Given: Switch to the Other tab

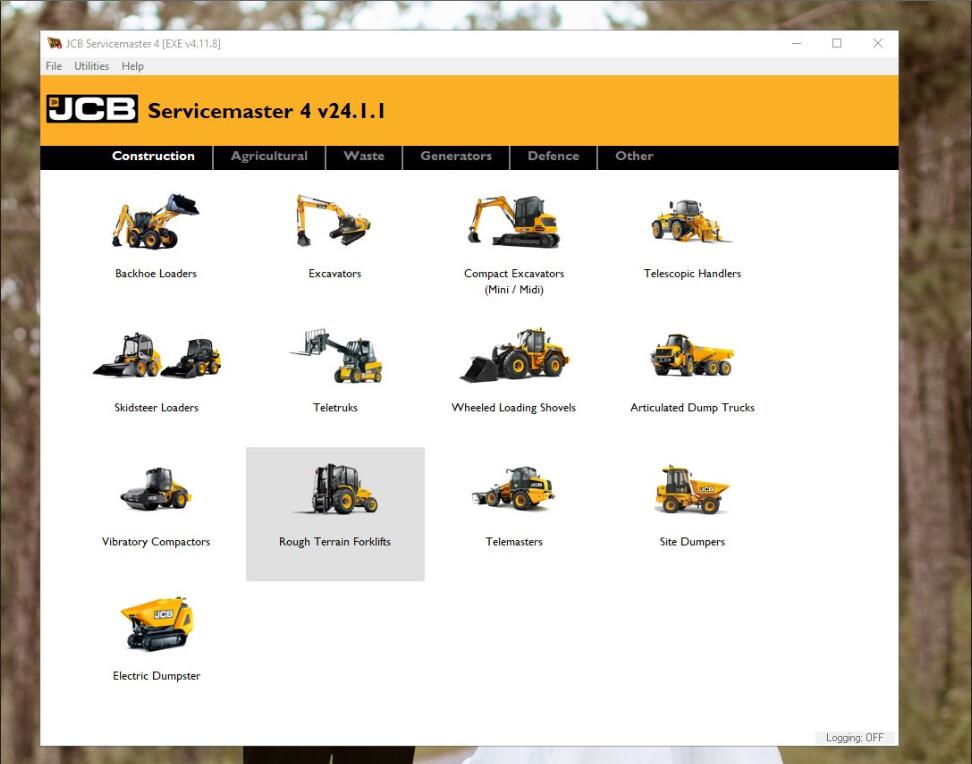Looking at the screenshot, I should coord(634,156).
